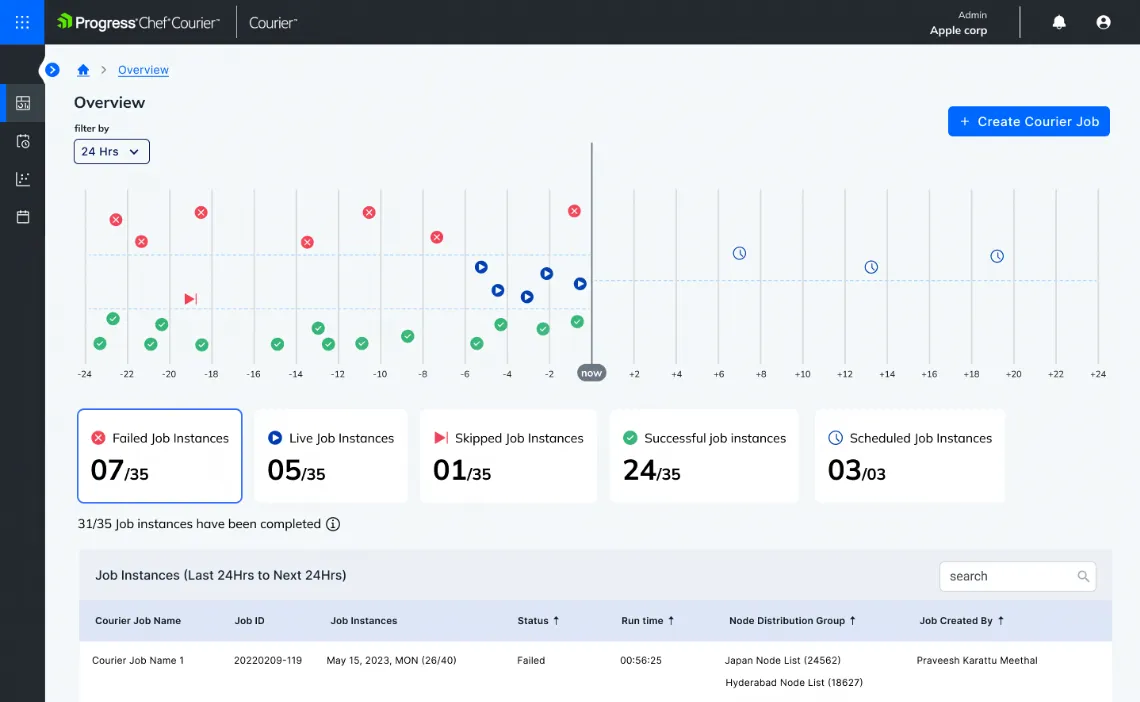Select the Live Job Instances filter card

click(x=332, y=455)
